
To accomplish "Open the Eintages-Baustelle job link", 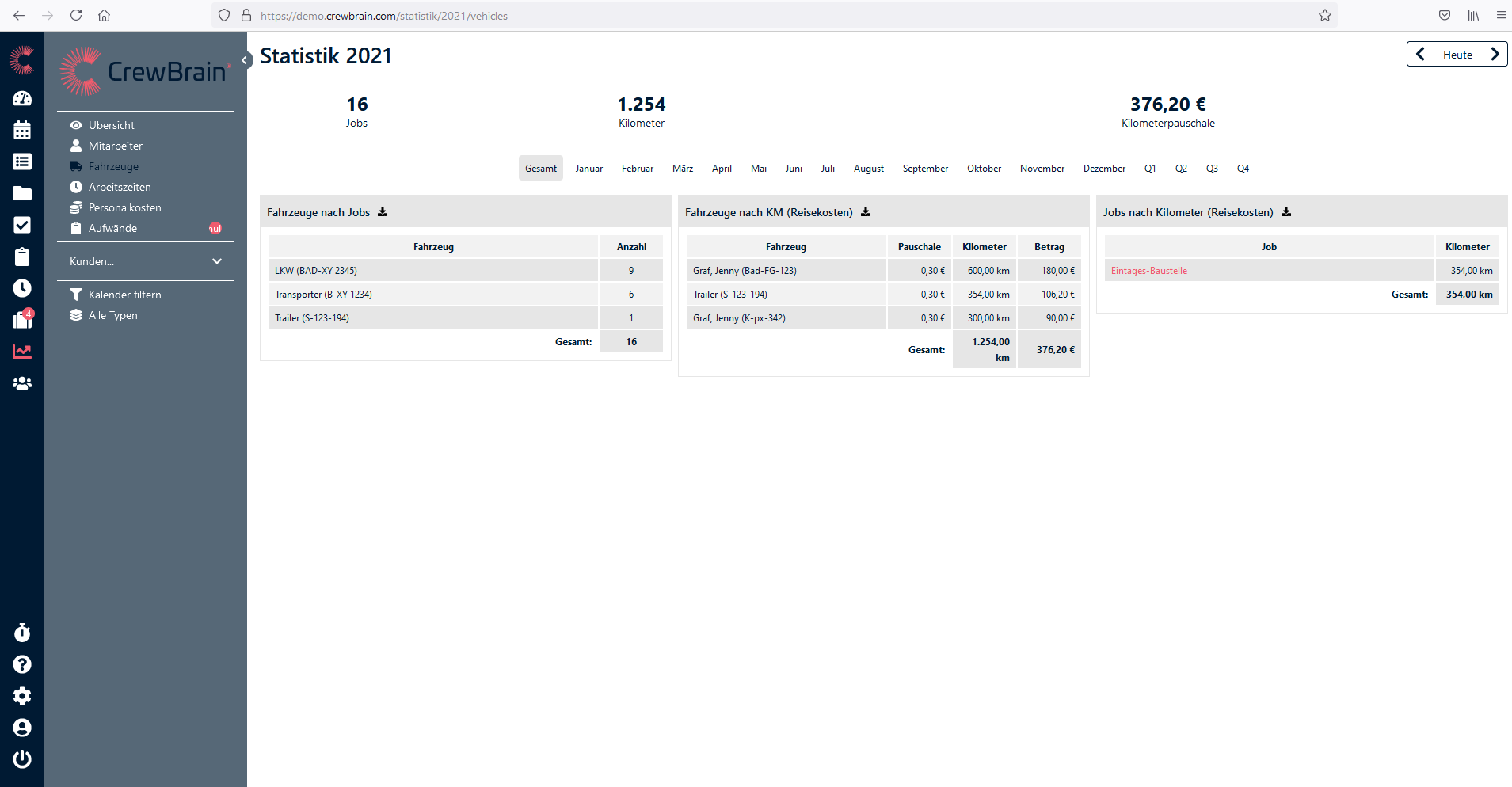I will pyautogui.click(x=1148, y=271).
